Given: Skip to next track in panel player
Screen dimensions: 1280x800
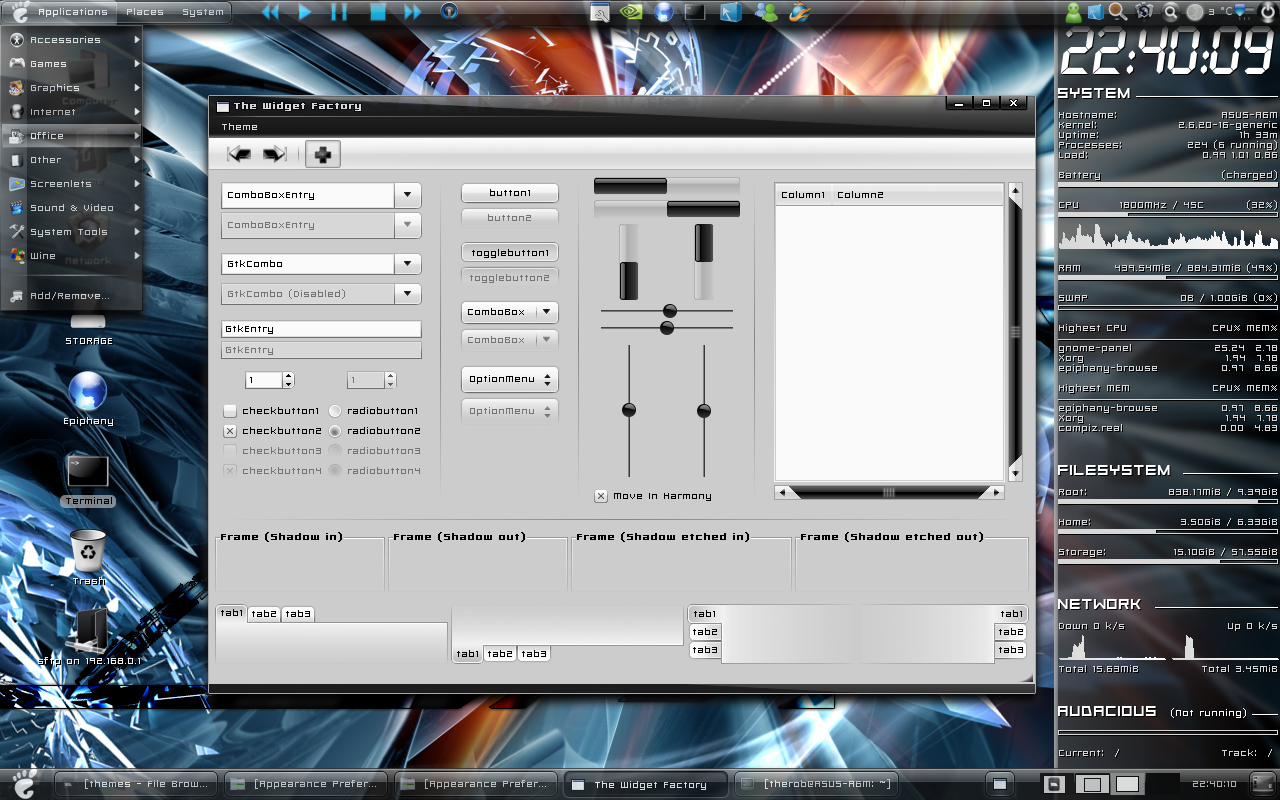Looking at the screenshot, I should pos(412,12).
